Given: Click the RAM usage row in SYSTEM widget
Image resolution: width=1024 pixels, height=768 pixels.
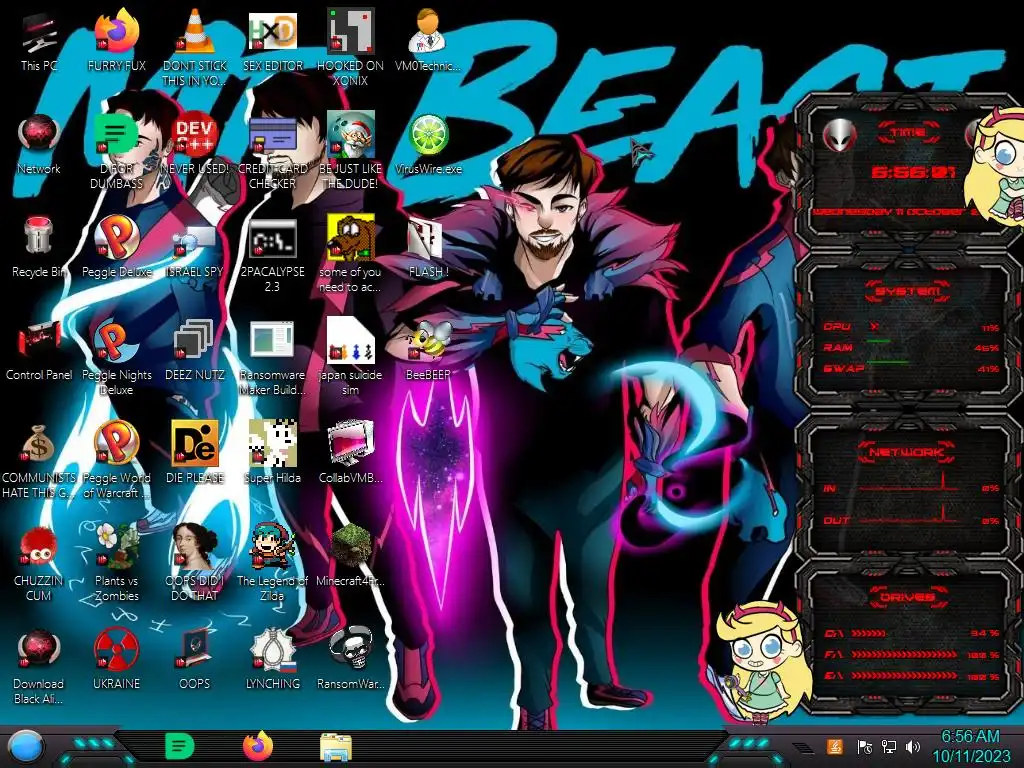Looking at the screenshot, I should click(x=911, y=347).
